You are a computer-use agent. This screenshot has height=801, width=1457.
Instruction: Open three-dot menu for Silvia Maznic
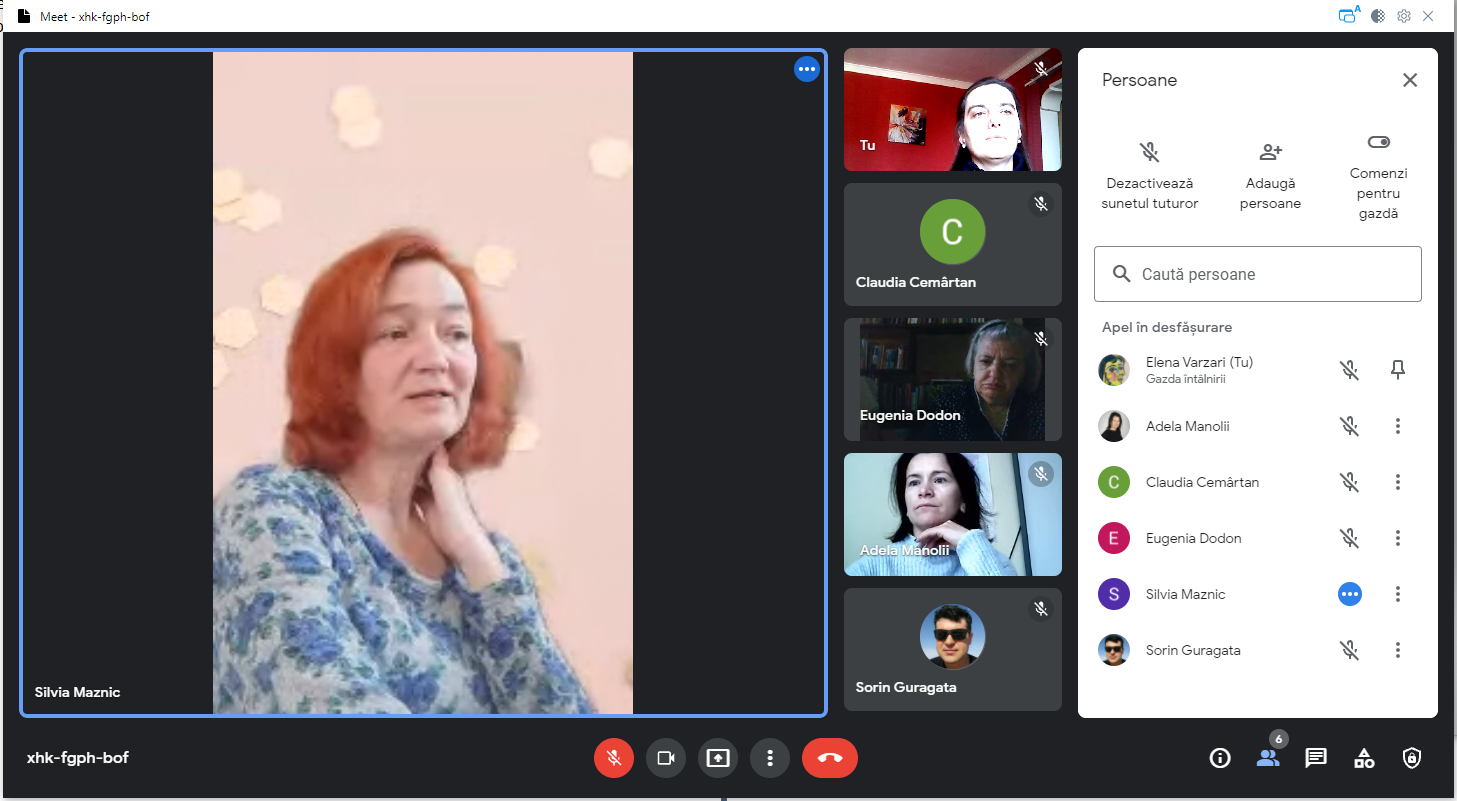pyautogui.click(x=1398, y=594)
